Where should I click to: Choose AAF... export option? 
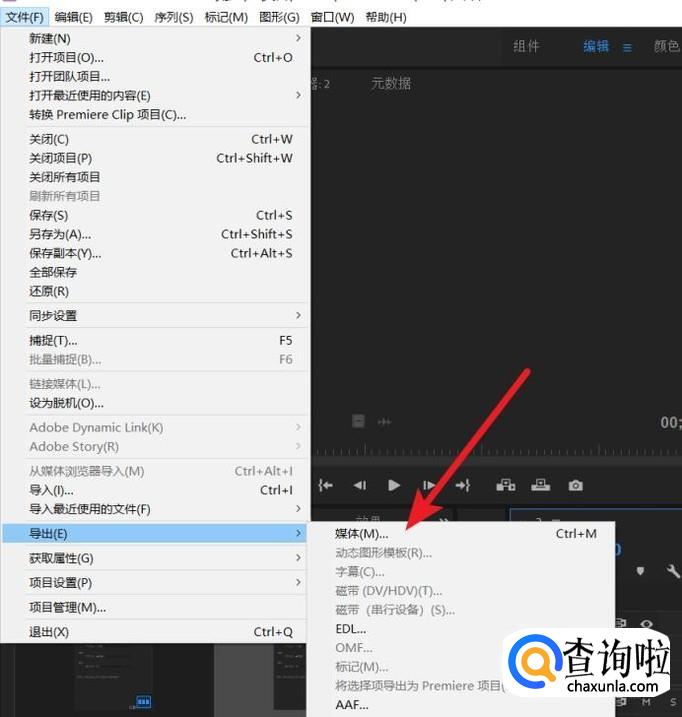pyautogui.click(x=461, y=705)
